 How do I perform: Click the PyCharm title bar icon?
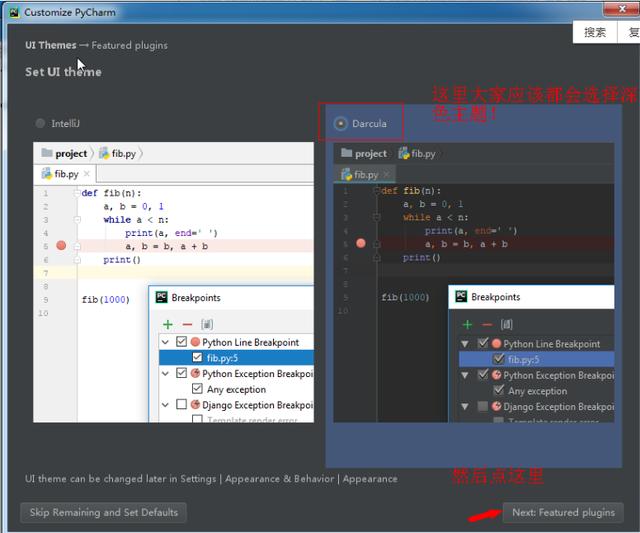click(x=14, y=12)
